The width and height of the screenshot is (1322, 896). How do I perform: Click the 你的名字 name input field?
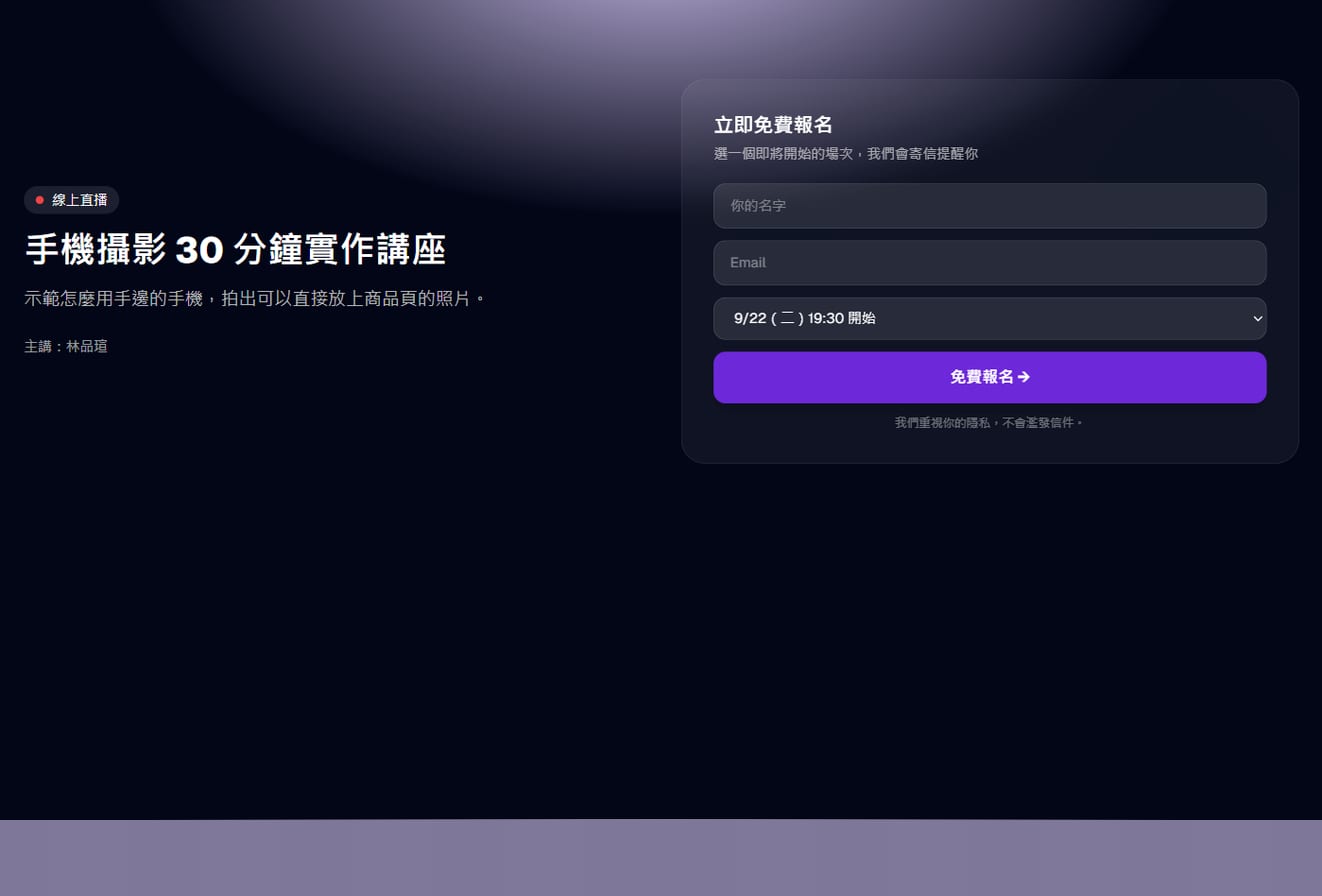[x=989, y=206]
